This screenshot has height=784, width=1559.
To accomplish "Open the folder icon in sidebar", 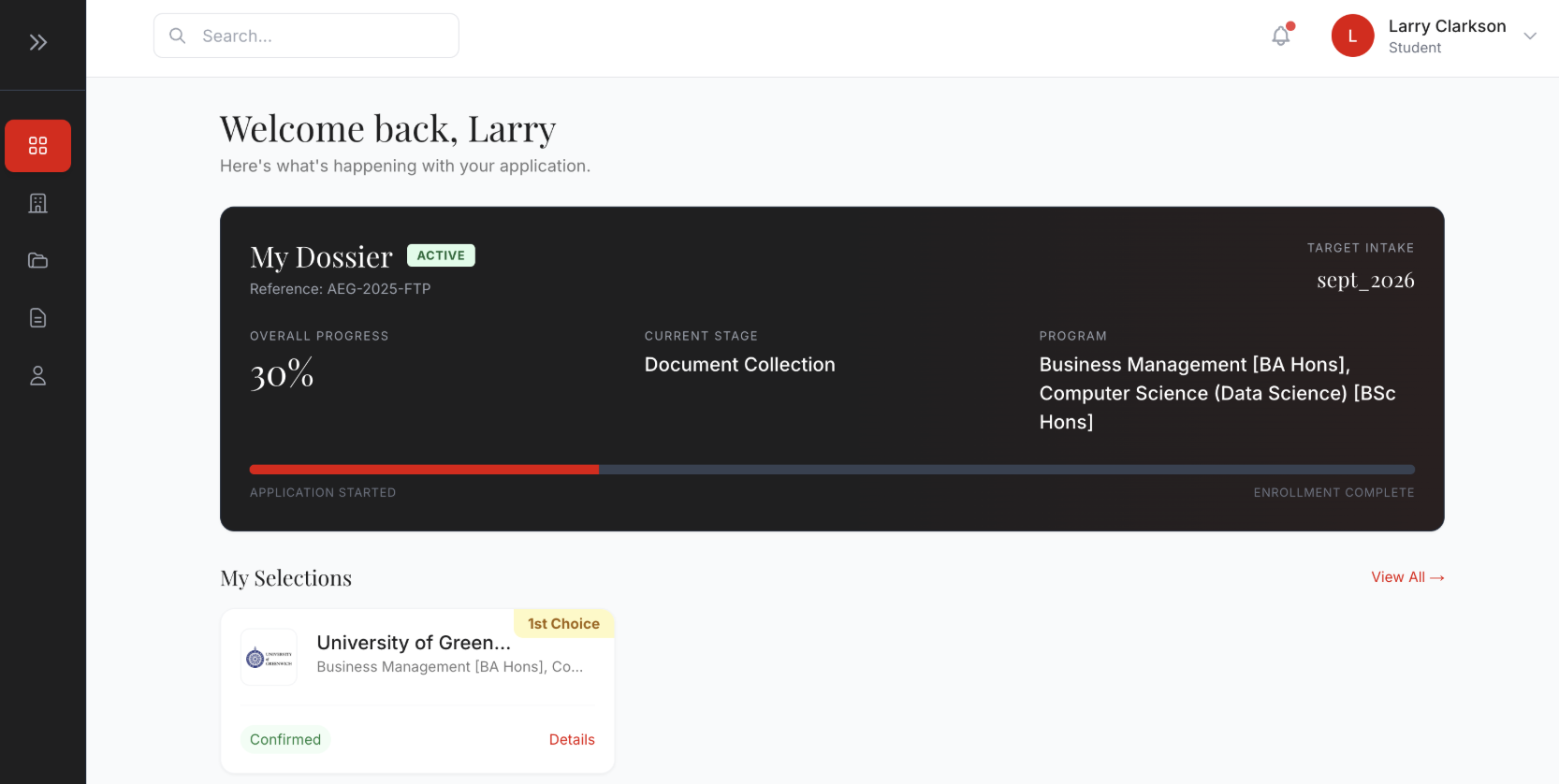I will click(x=38, y=261).
